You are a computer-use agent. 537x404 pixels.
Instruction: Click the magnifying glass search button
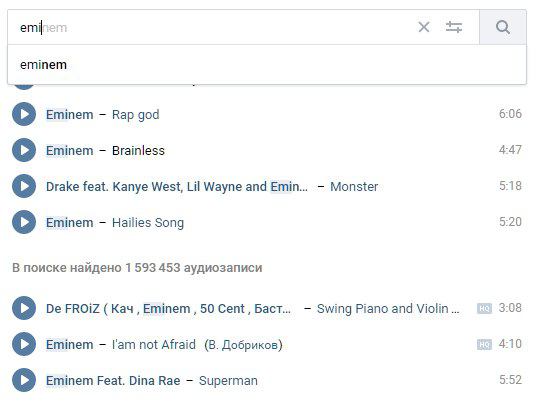click(503, 27)
